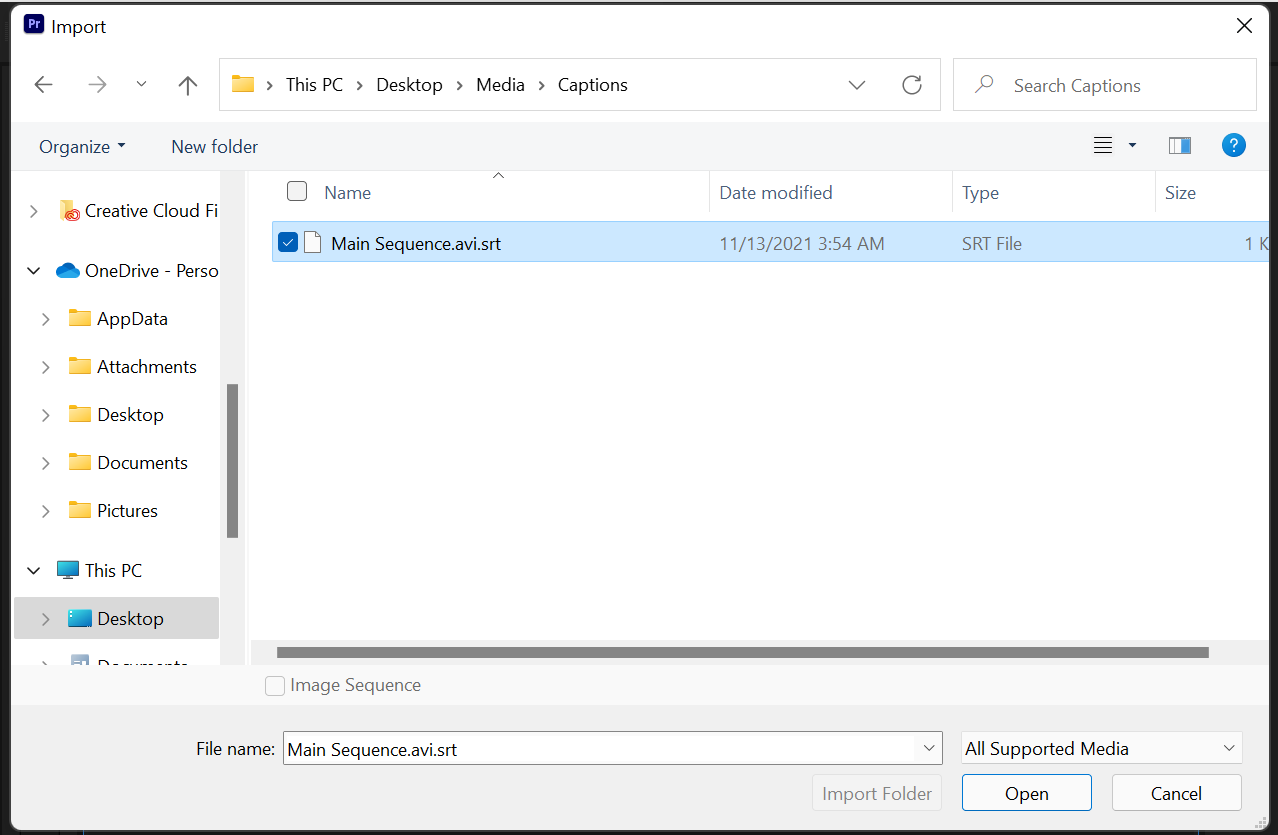
Task: Change the view layout icon
Action: coord(1103,146)
